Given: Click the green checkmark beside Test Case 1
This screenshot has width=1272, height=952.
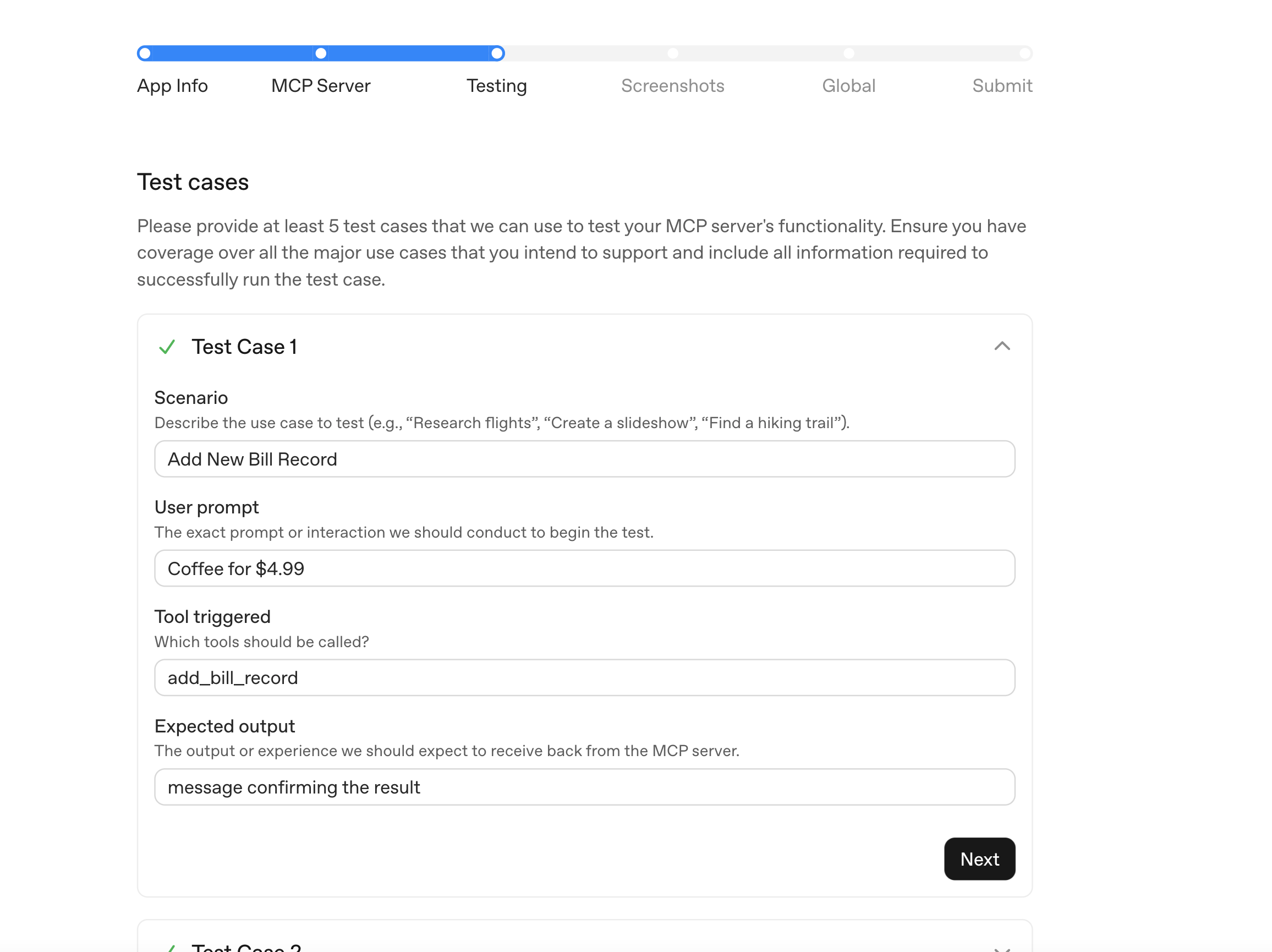Looking at the screenshot, I should [167, 347].
